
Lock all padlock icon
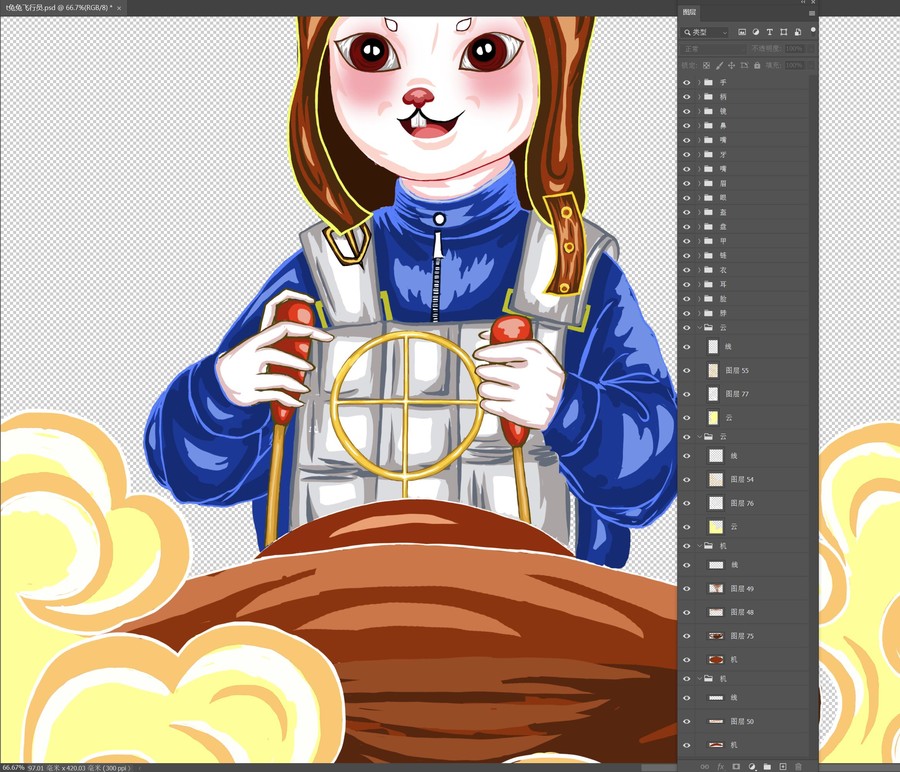757,65
